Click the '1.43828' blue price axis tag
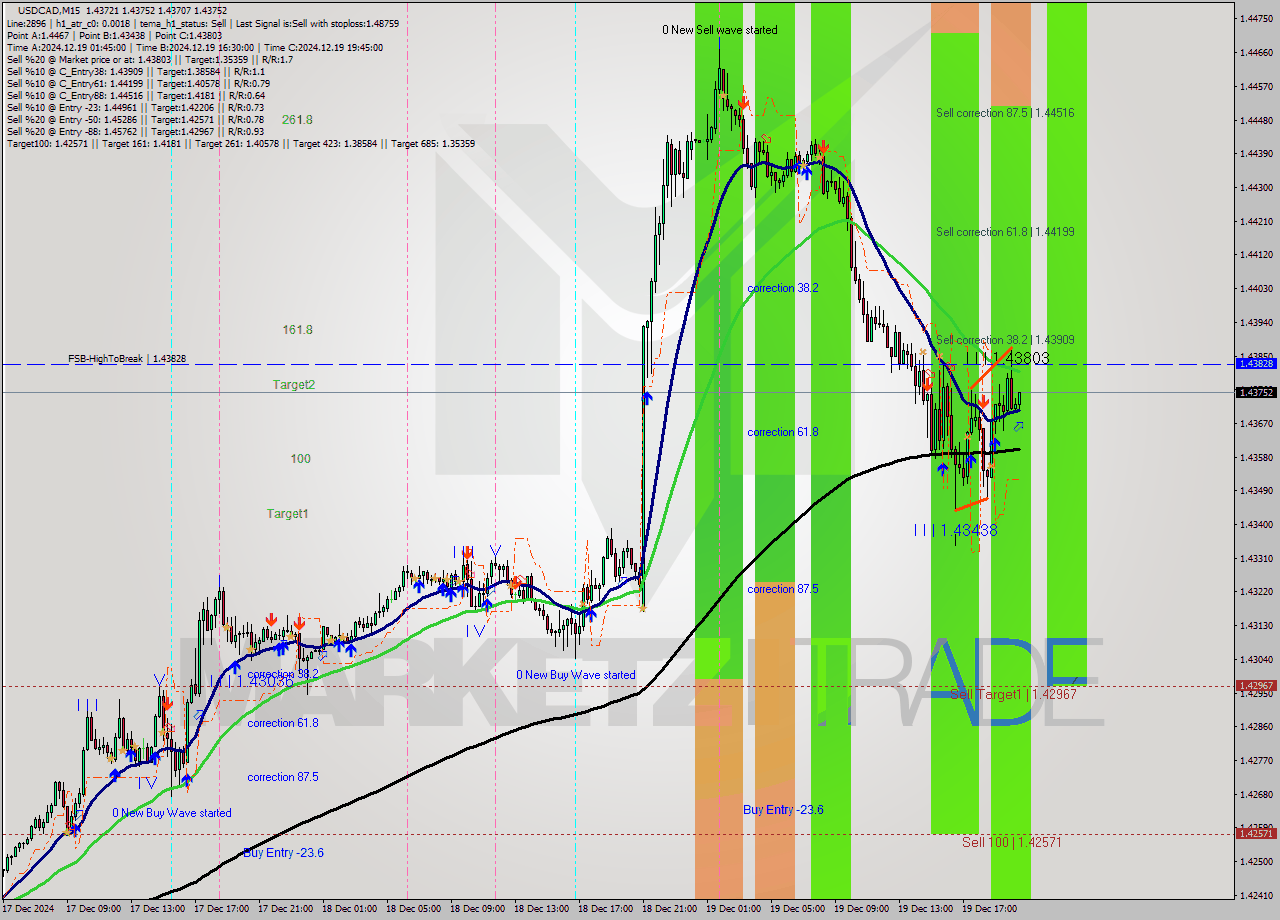Viewport: 1280px width, 920px height. pos(1256,364)
